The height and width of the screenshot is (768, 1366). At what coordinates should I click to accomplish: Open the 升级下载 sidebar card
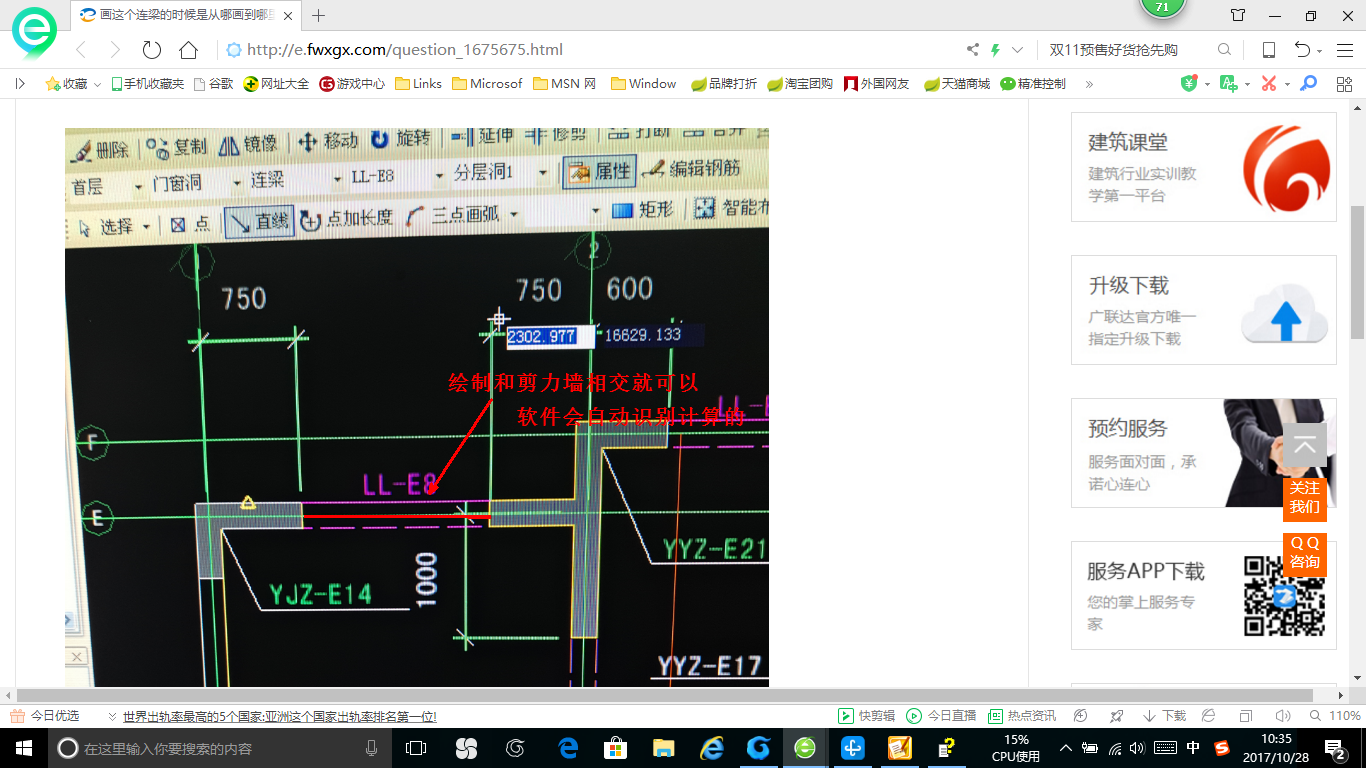[x=1204, y=310]
